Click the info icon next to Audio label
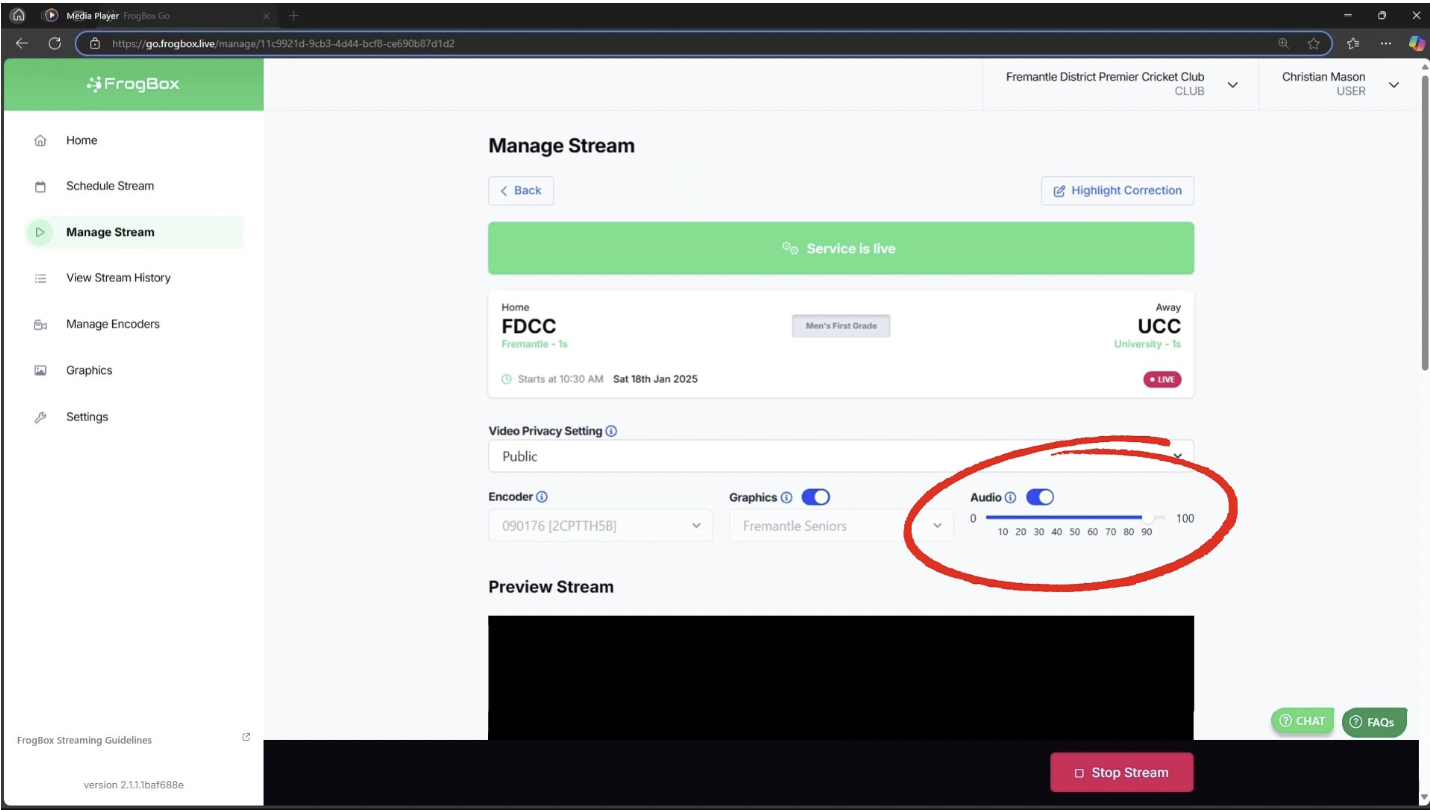Viewport: 1430px width, 810px height. click(x=1010, y=498)
